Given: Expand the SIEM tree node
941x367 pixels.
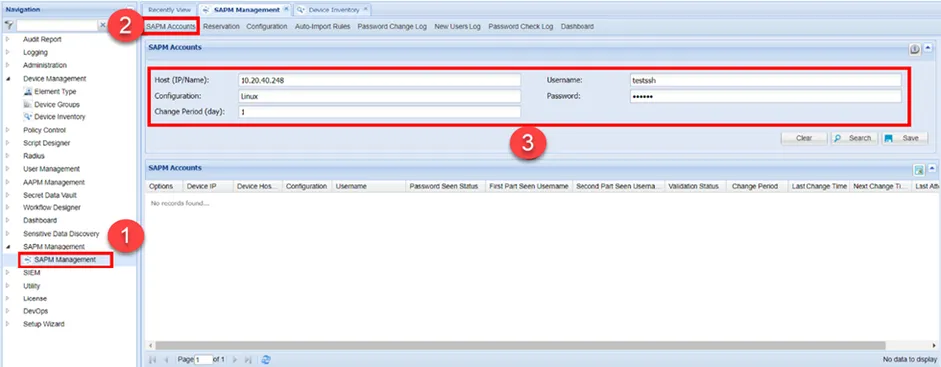Looking at the screenshot, I should coord(8,273).
